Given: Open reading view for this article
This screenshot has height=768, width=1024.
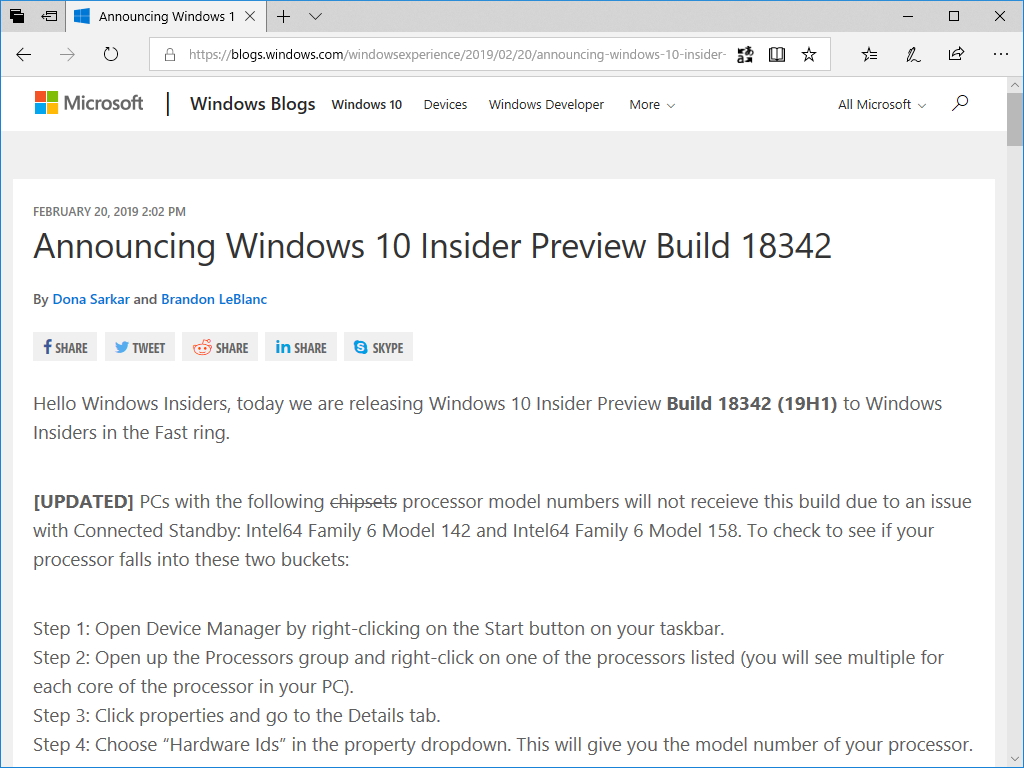Looking at the screenshot, I should (x=777, y=54).
